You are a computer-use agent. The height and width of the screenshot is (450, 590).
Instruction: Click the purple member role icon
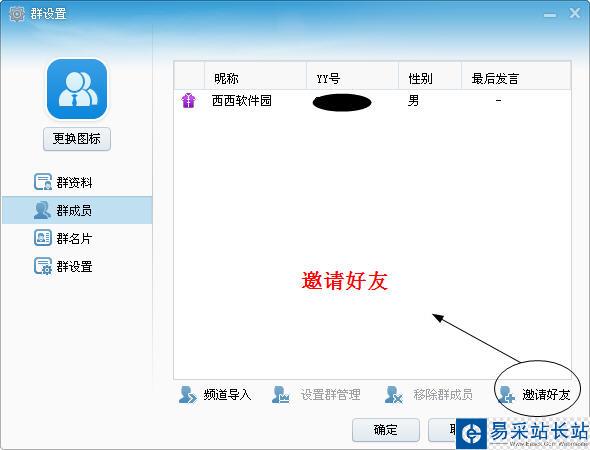point(189,100)
